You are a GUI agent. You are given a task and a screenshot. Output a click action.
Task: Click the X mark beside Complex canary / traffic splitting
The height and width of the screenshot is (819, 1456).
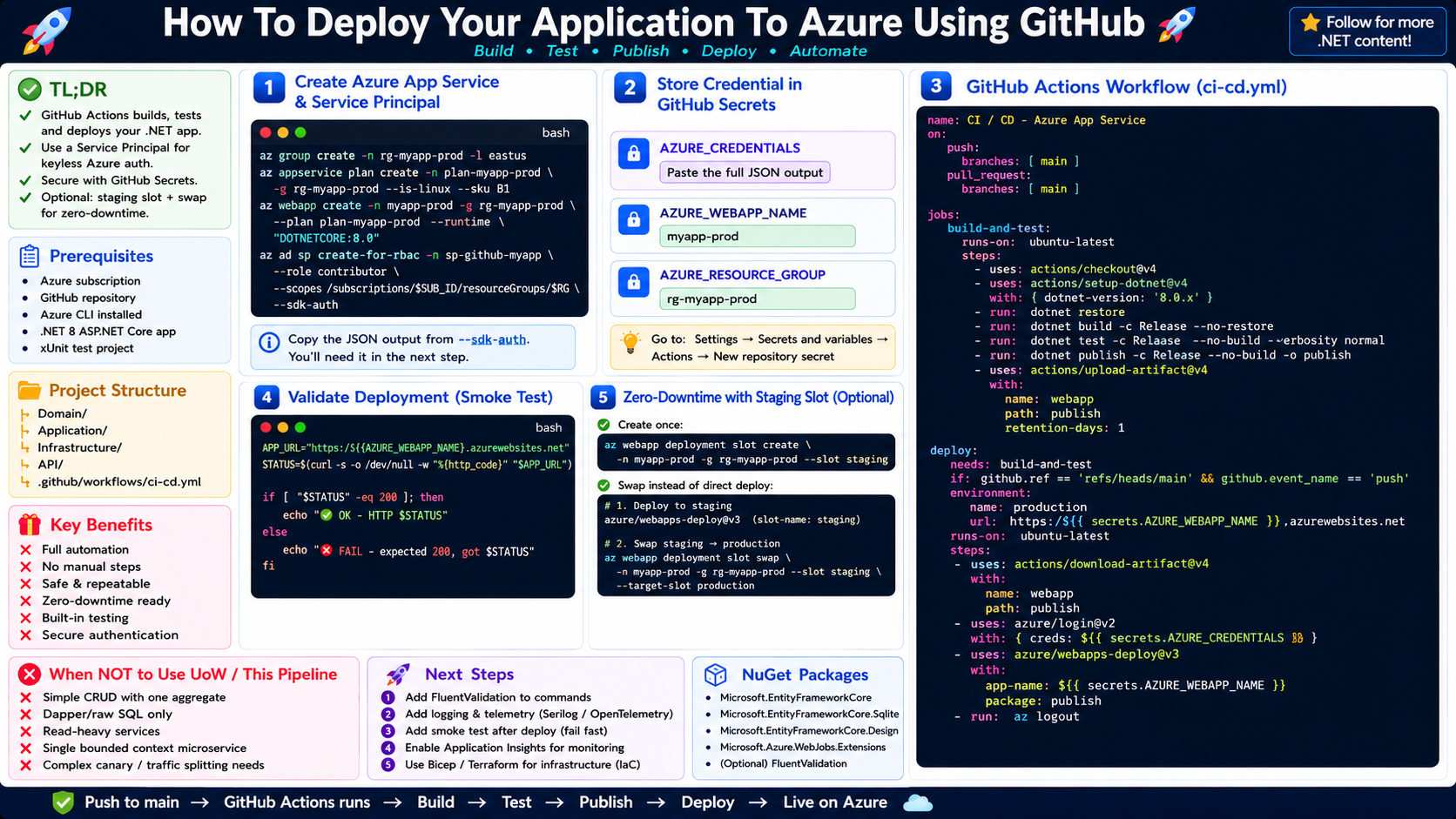coord(26,766)
